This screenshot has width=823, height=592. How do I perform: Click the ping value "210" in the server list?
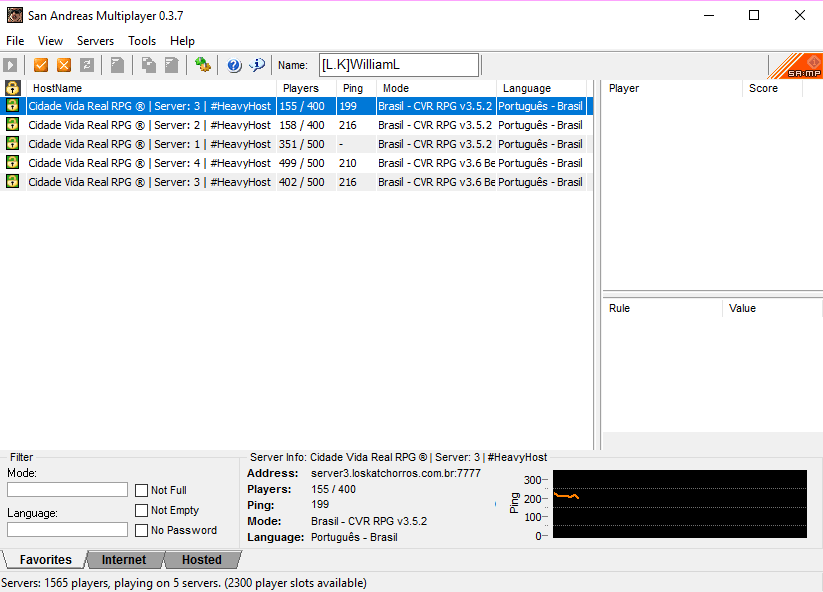347,163
